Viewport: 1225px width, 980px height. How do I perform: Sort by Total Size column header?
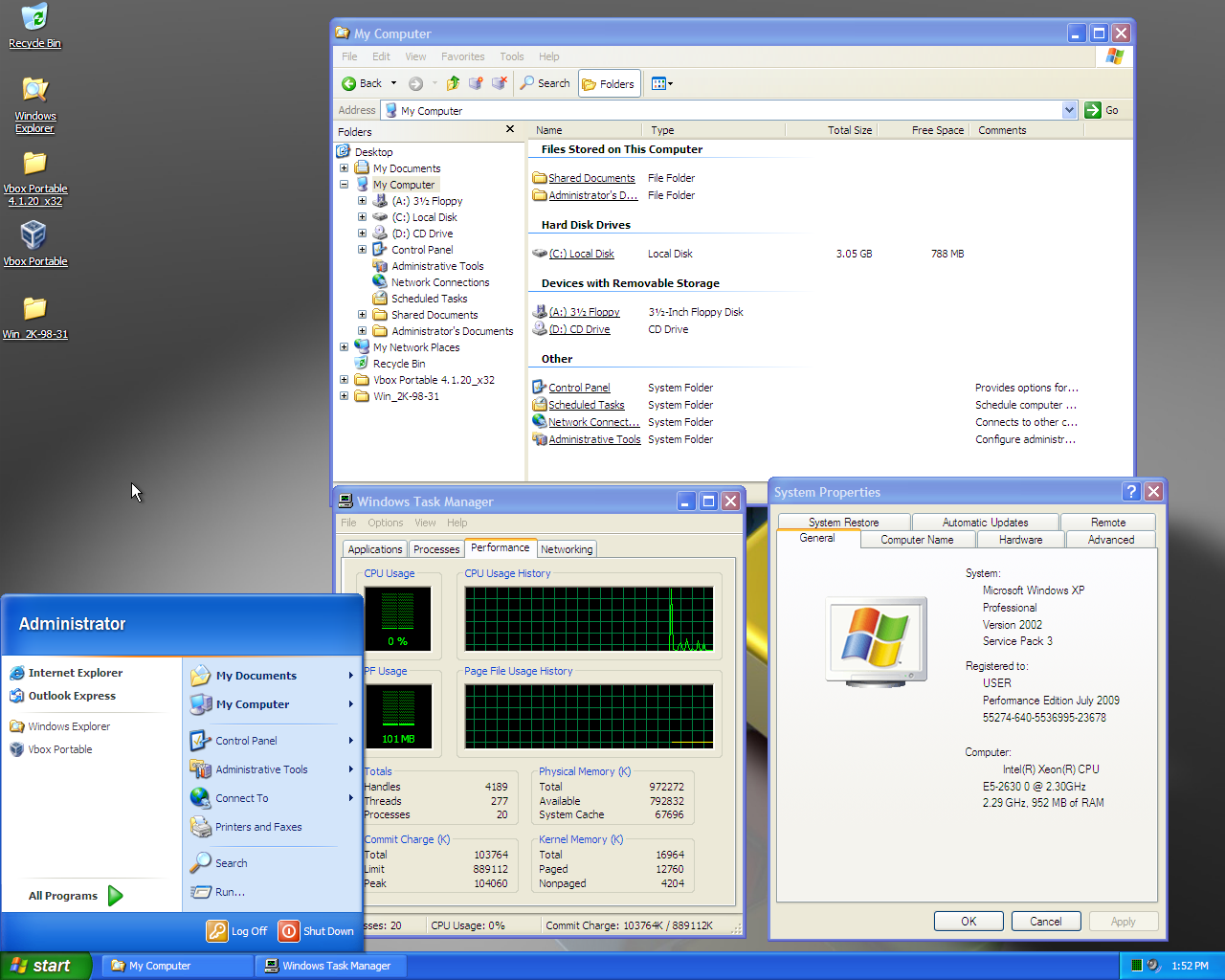coord(831,130)
